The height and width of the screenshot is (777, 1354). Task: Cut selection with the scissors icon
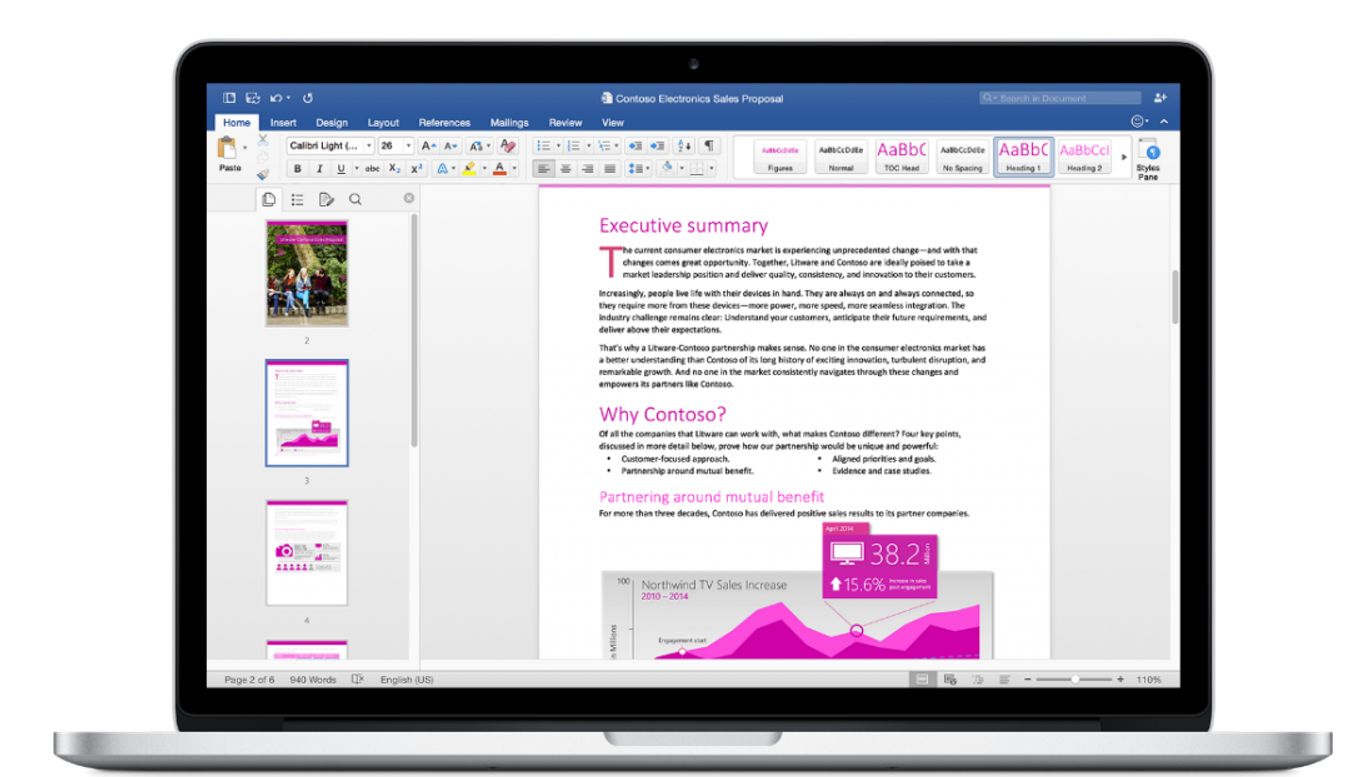point(263,140)
